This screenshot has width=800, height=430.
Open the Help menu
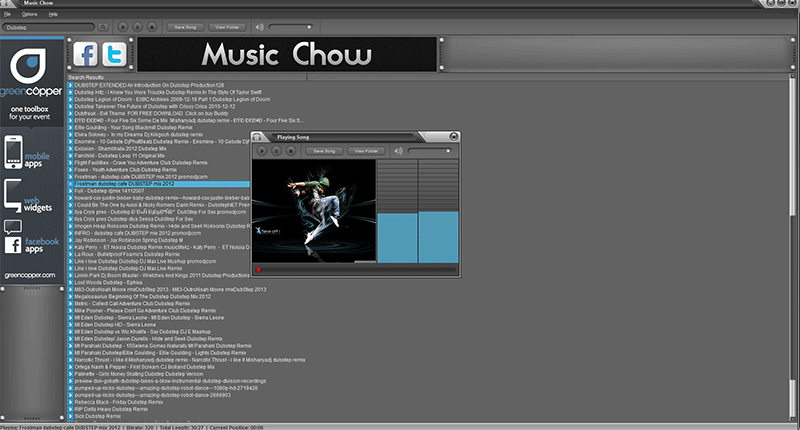[53, 14]
